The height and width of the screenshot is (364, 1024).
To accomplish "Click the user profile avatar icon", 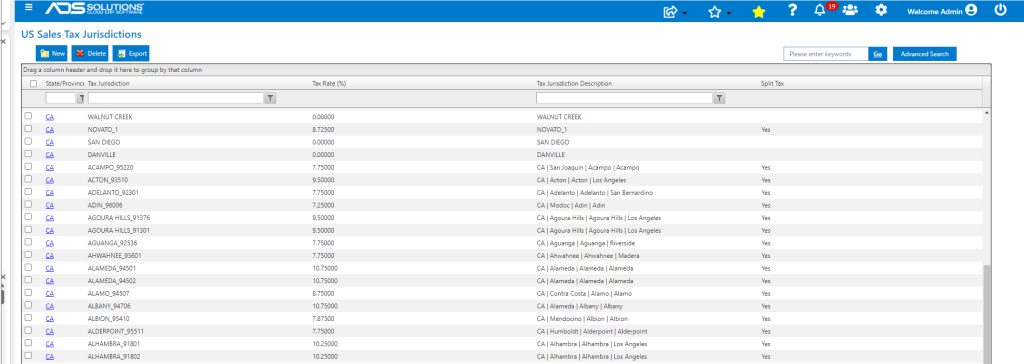I will tap(971, 10).
